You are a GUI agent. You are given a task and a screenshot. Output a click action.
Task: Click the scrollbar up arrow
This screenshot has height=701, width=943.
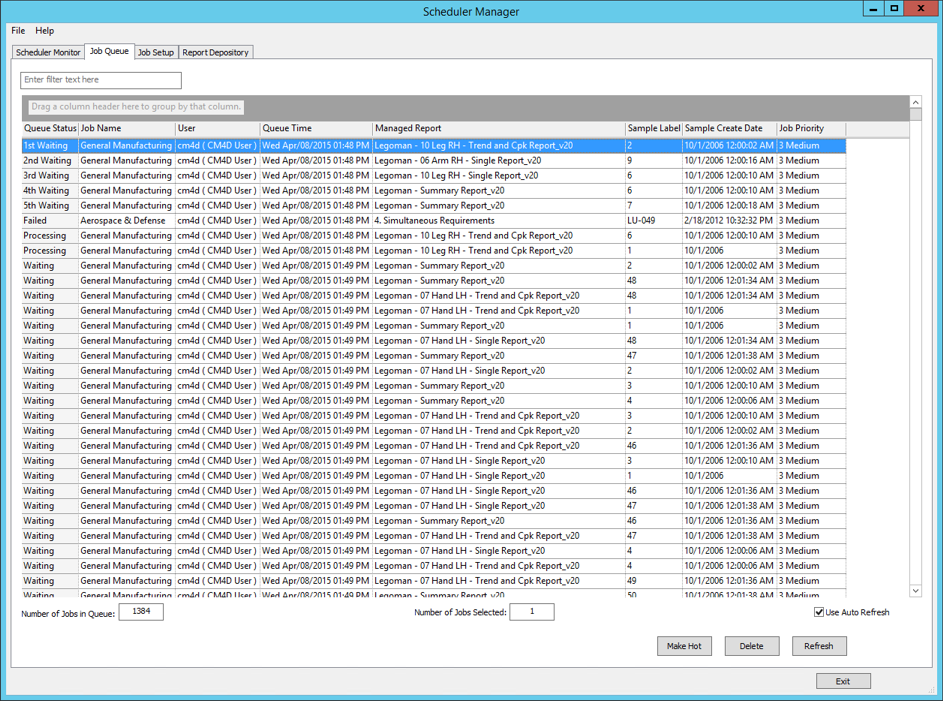click(x=915, y=103)
